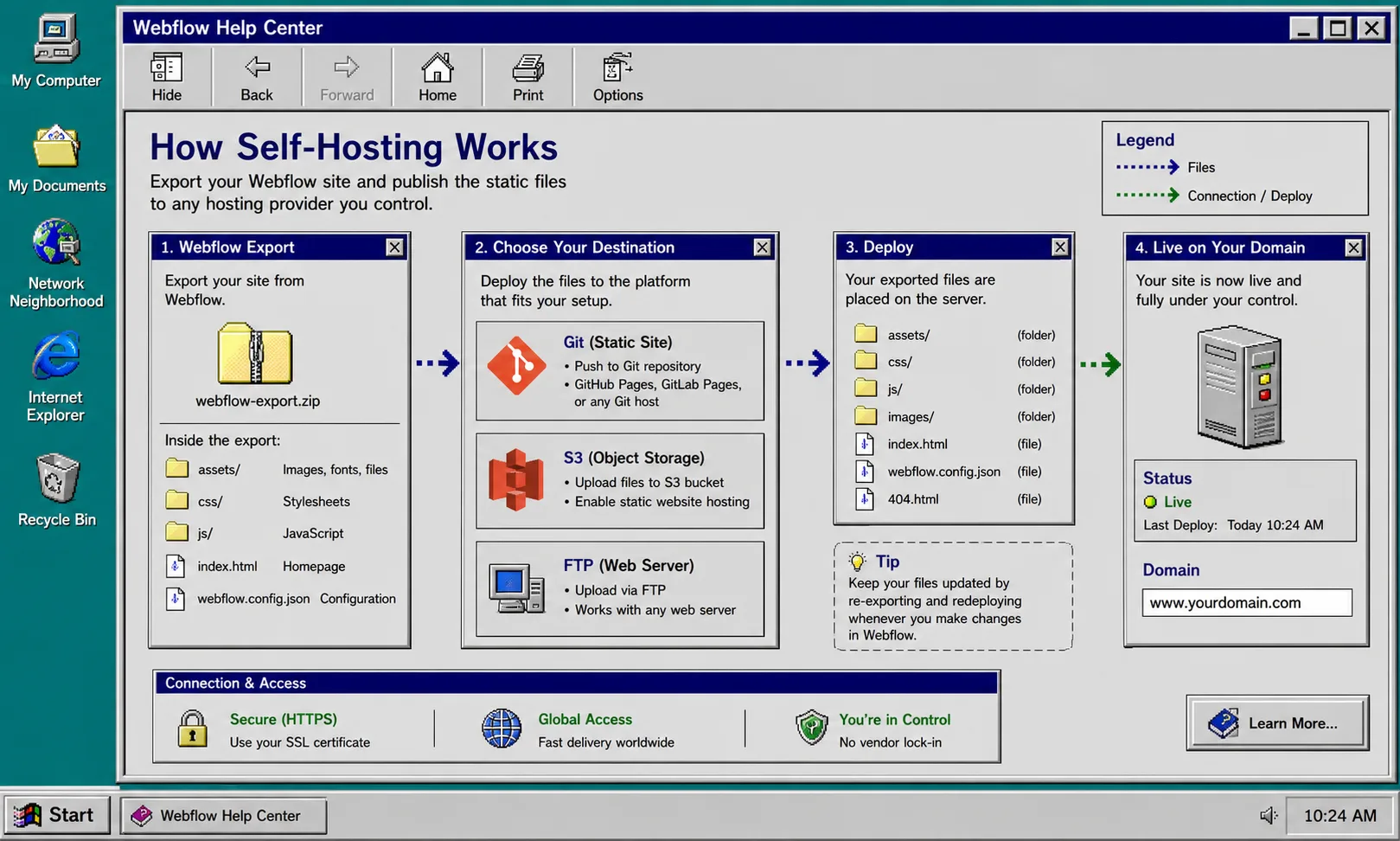Click 'No vendor lock-in' text

(891, 742)
